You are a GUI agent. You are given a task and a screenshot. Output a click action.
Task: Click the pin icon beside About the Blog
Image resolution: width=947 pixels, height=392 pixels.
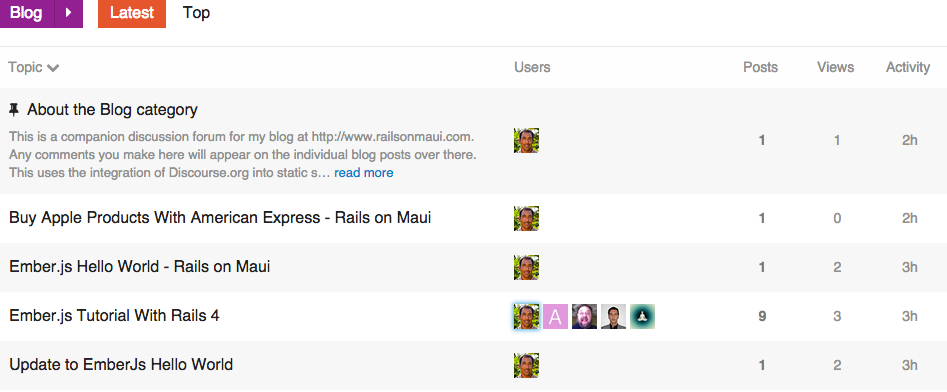14,110
